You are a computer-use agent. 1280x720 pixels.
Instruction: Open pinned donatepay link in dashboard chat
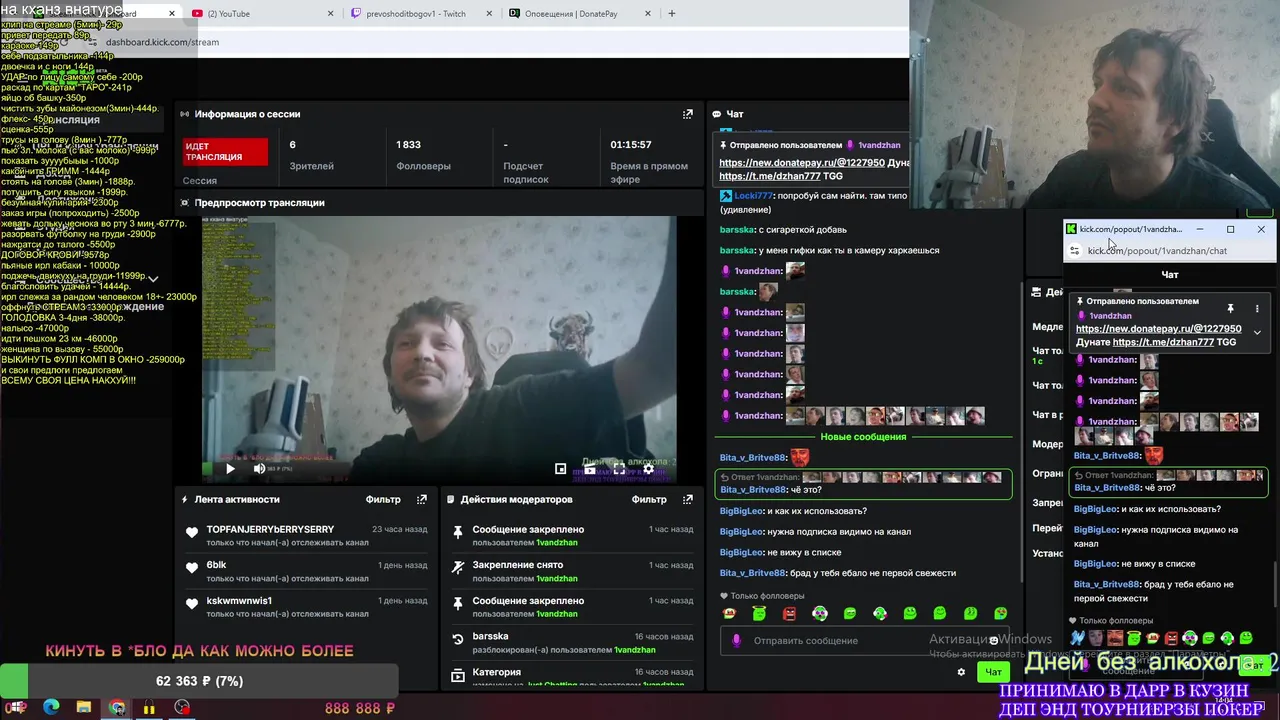[x=801, y=162]
